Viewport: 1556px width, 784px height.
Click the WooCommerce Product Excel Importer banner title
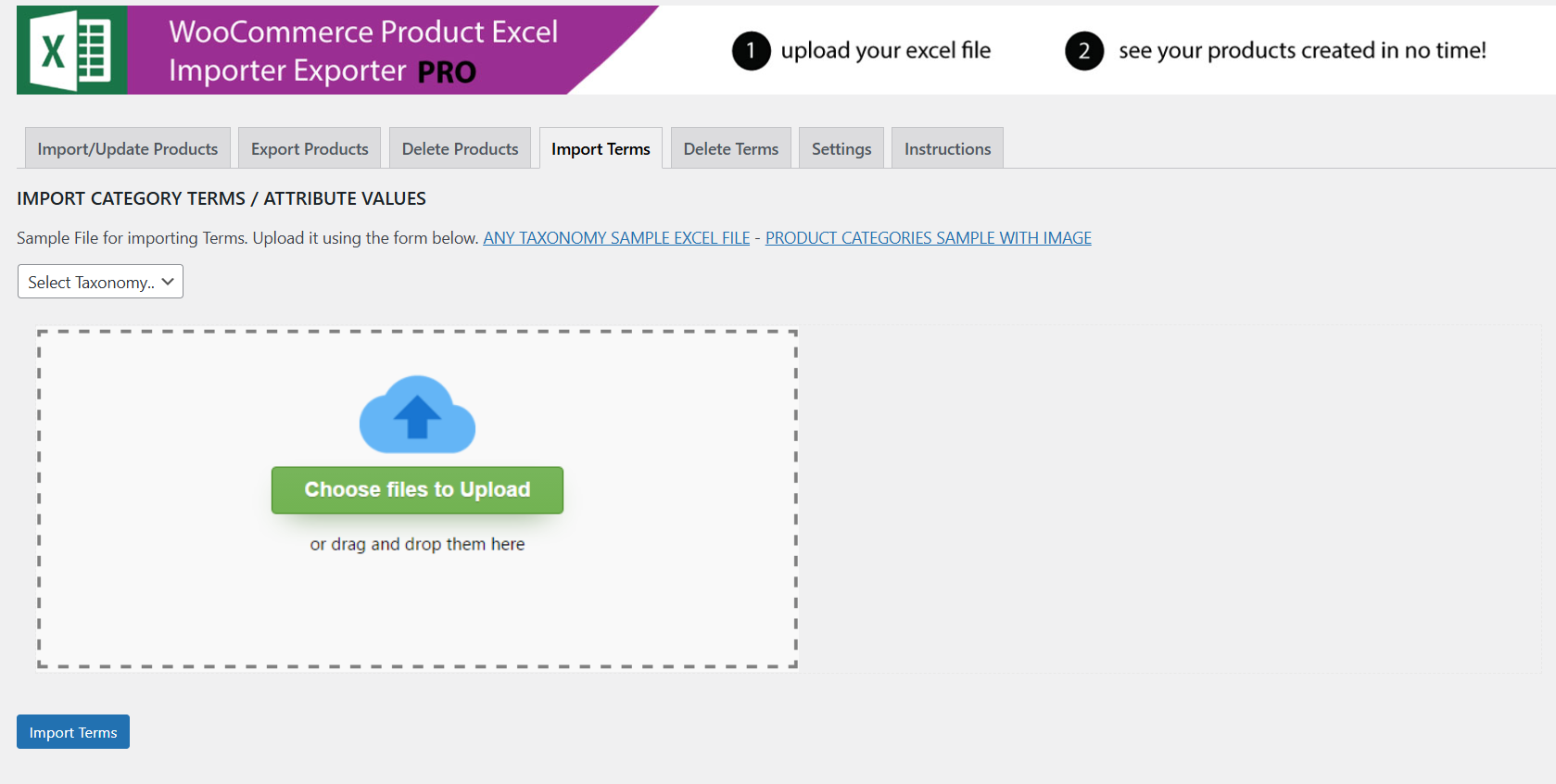pyautogui.click(x=362, y=51)
